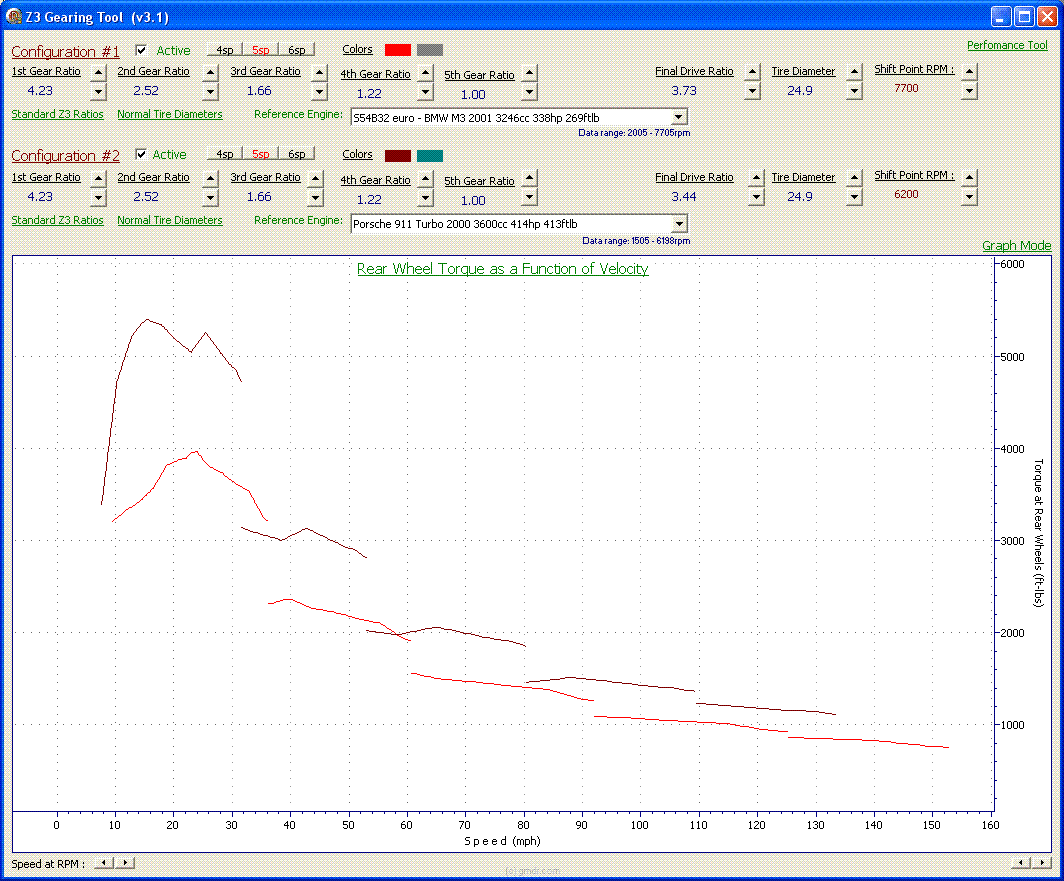Open the Performance Tool link
Screen dimensions: 1064x881
tap(1007, 45)
